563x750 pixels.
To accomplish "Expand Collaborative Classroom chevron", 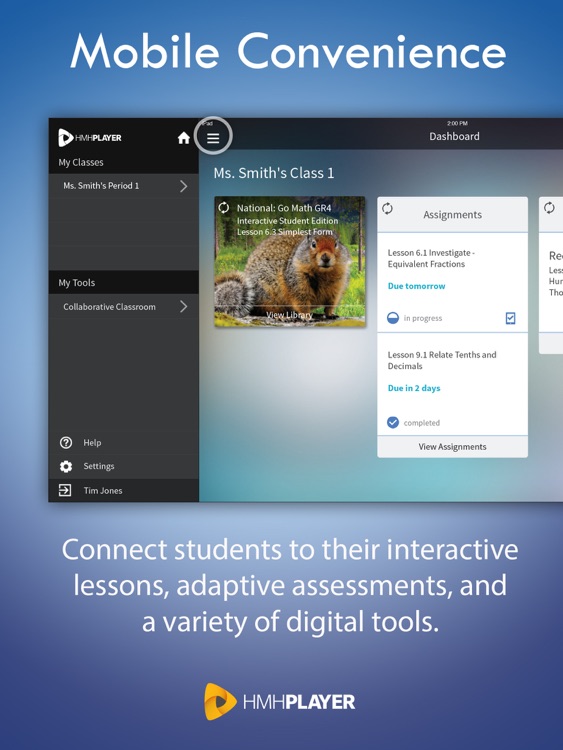I will [184, 307].
